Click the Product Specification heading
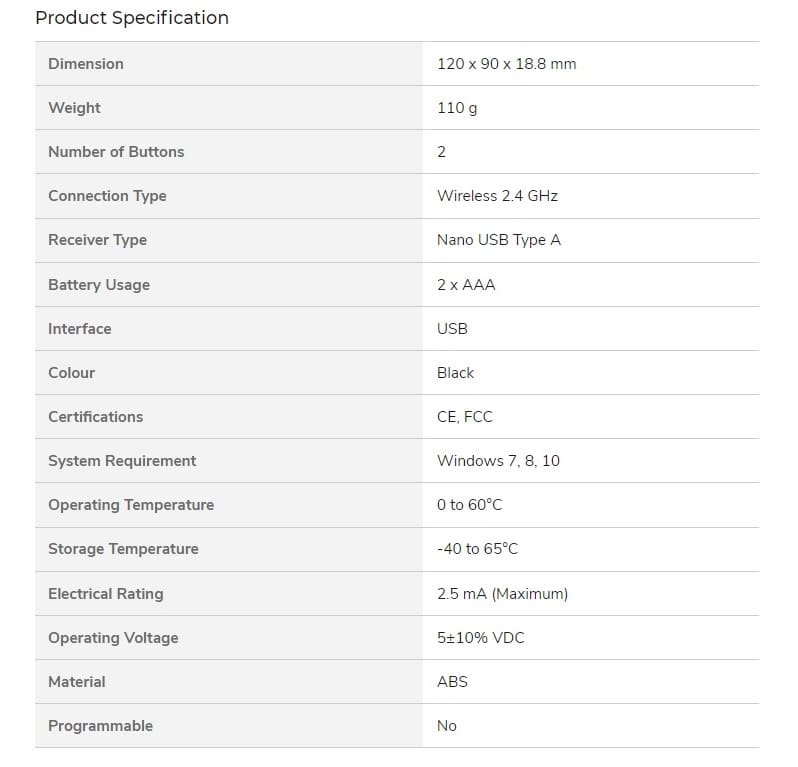This screenshot has width=798, height=767. [132, 18]
